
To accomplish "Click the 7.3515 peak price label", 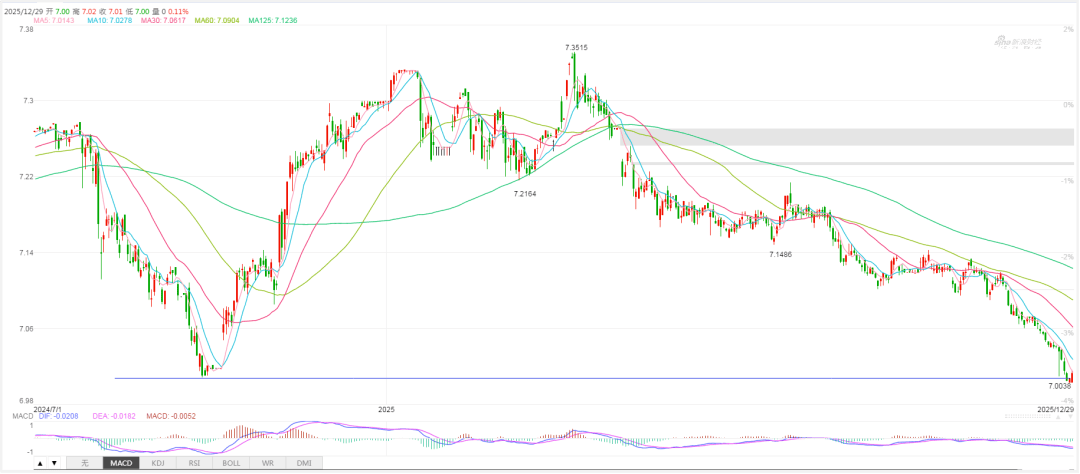I will (x=576, y=47).
